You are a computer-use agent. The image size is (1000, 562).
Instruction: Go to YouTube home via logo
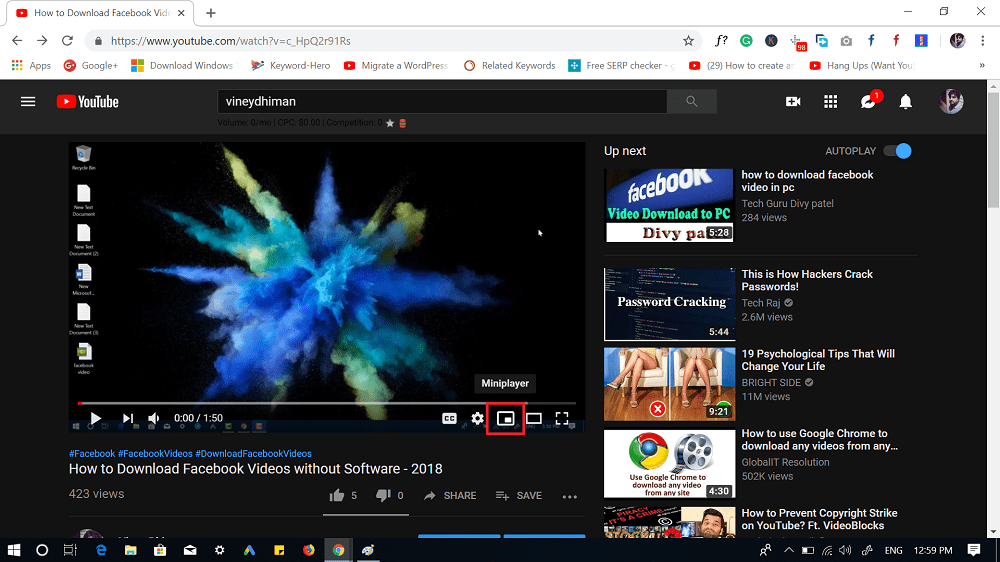click(x=87, y=101)
